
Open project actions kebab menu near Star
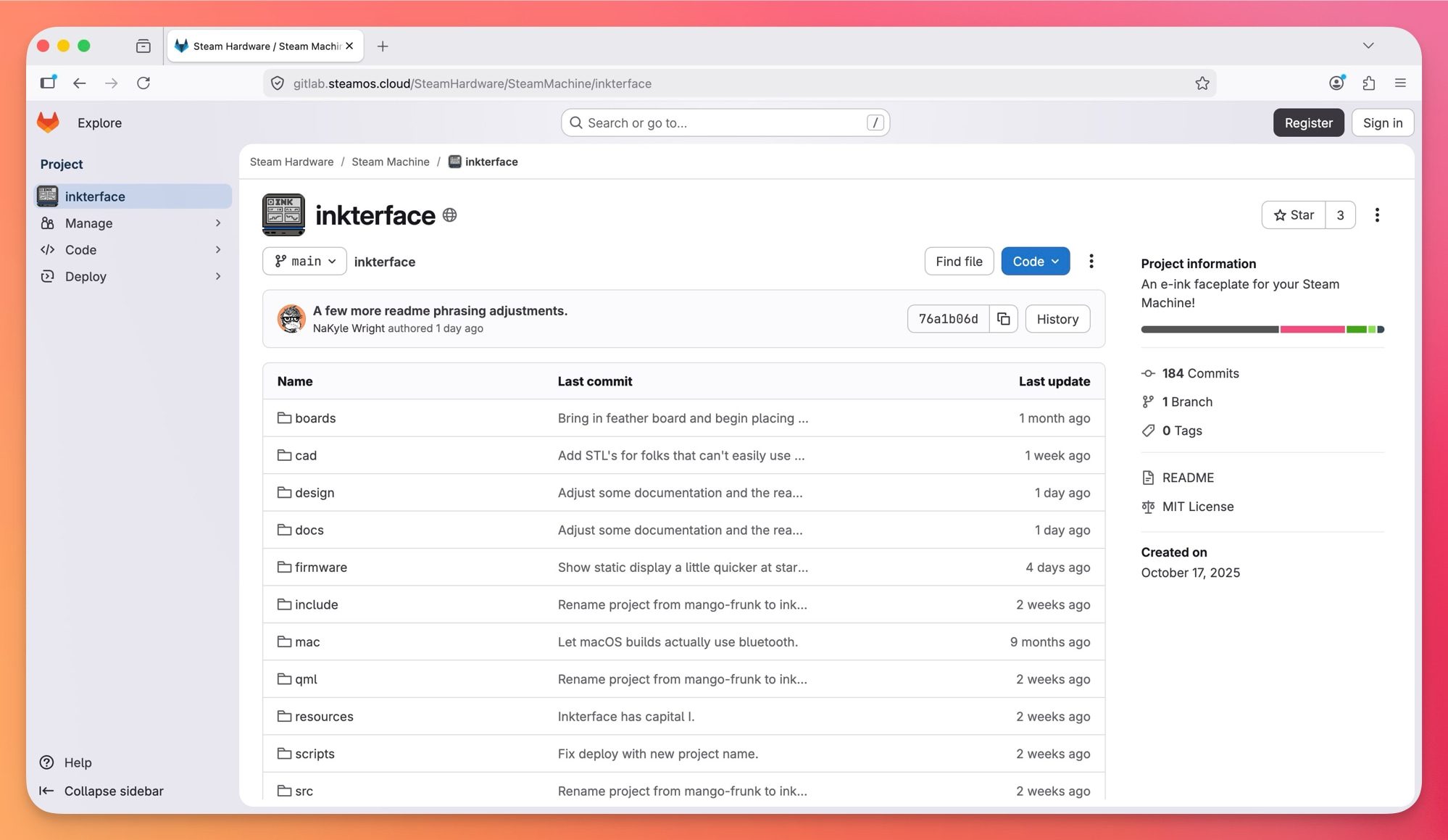1377,215
